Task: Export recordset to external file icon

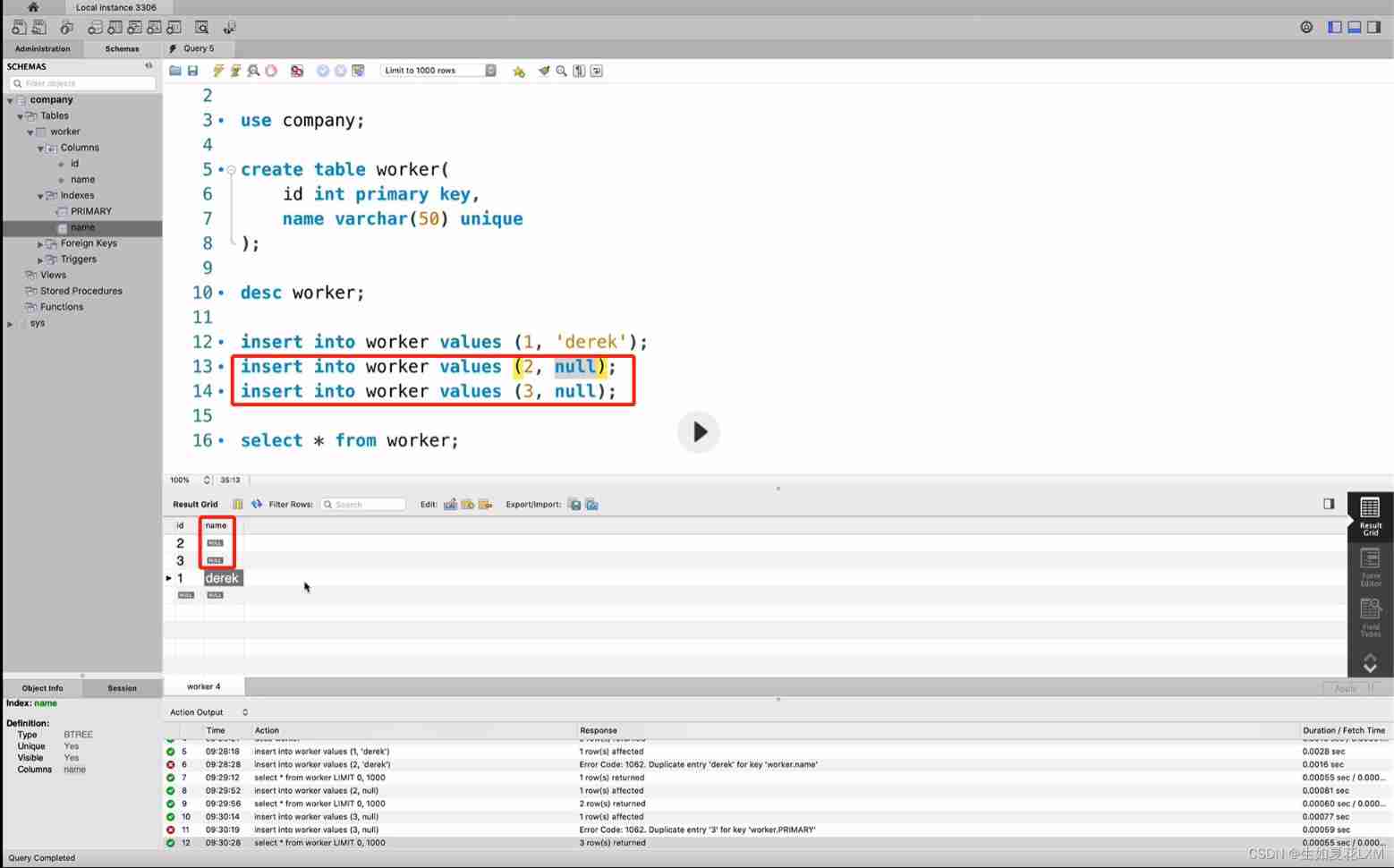Action: point(574,505)
